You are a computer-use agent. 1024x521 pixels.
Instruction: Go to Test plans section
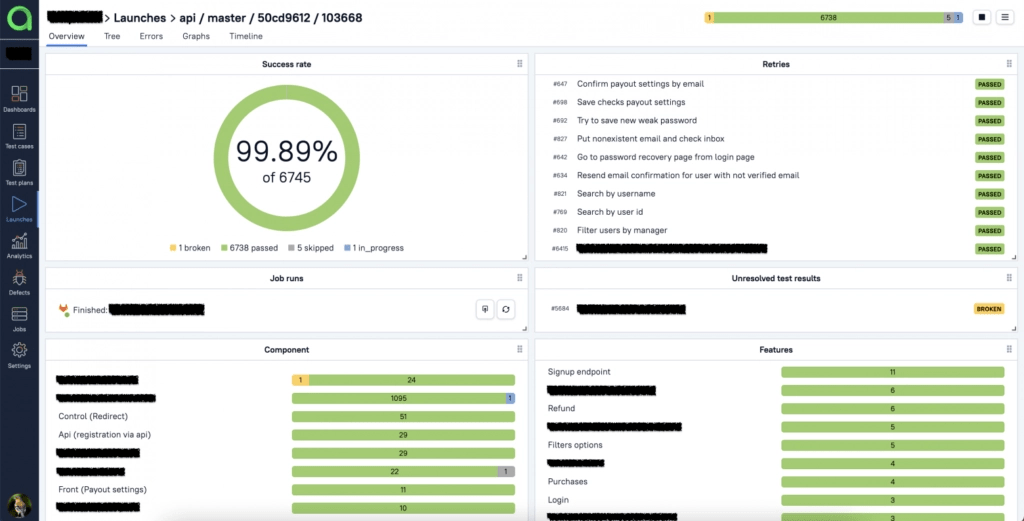coord(19,171)
